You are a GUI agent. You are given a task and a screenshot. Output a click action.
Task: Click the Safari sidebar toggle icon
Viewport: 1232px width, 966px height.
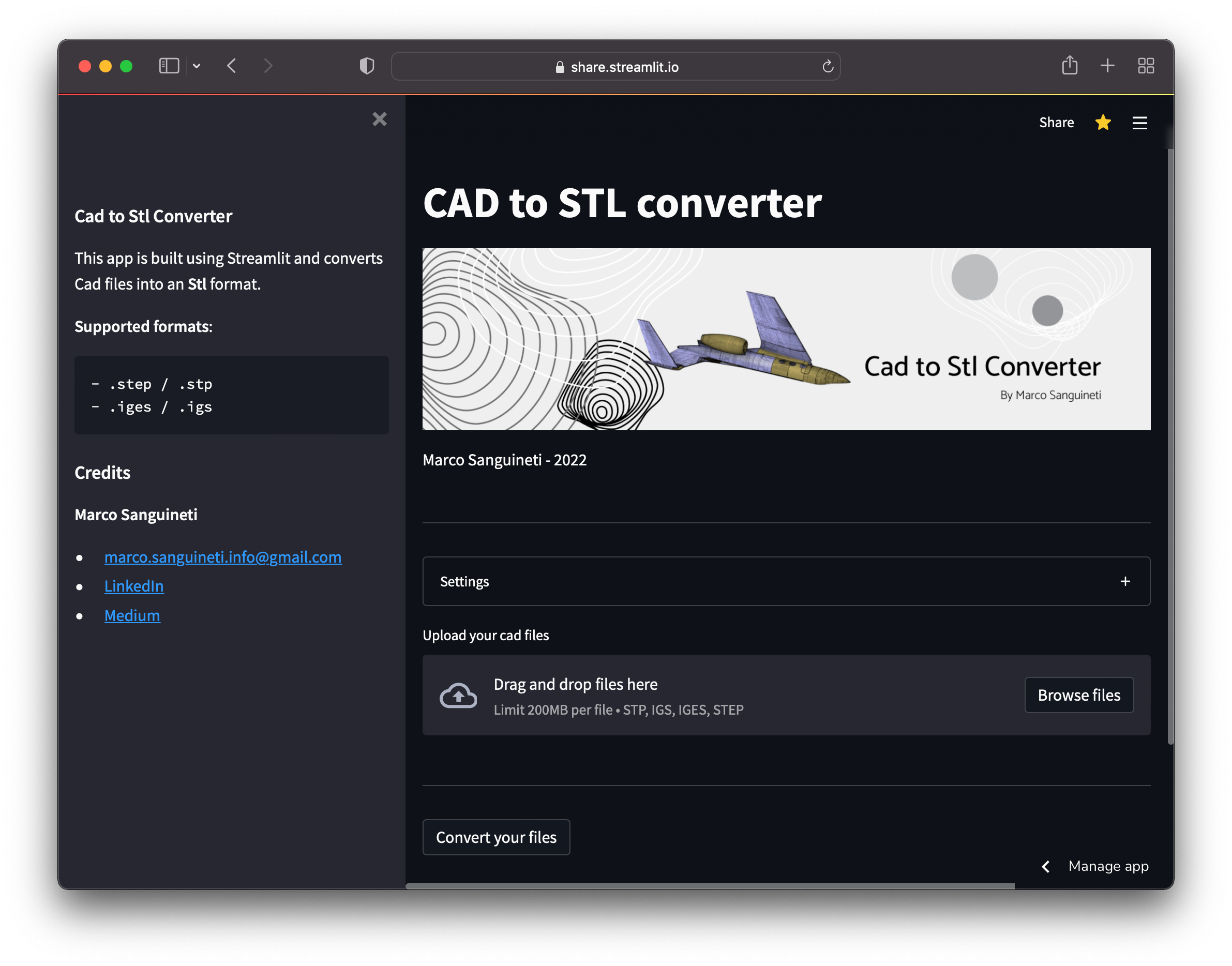click(x=169, y=66)
